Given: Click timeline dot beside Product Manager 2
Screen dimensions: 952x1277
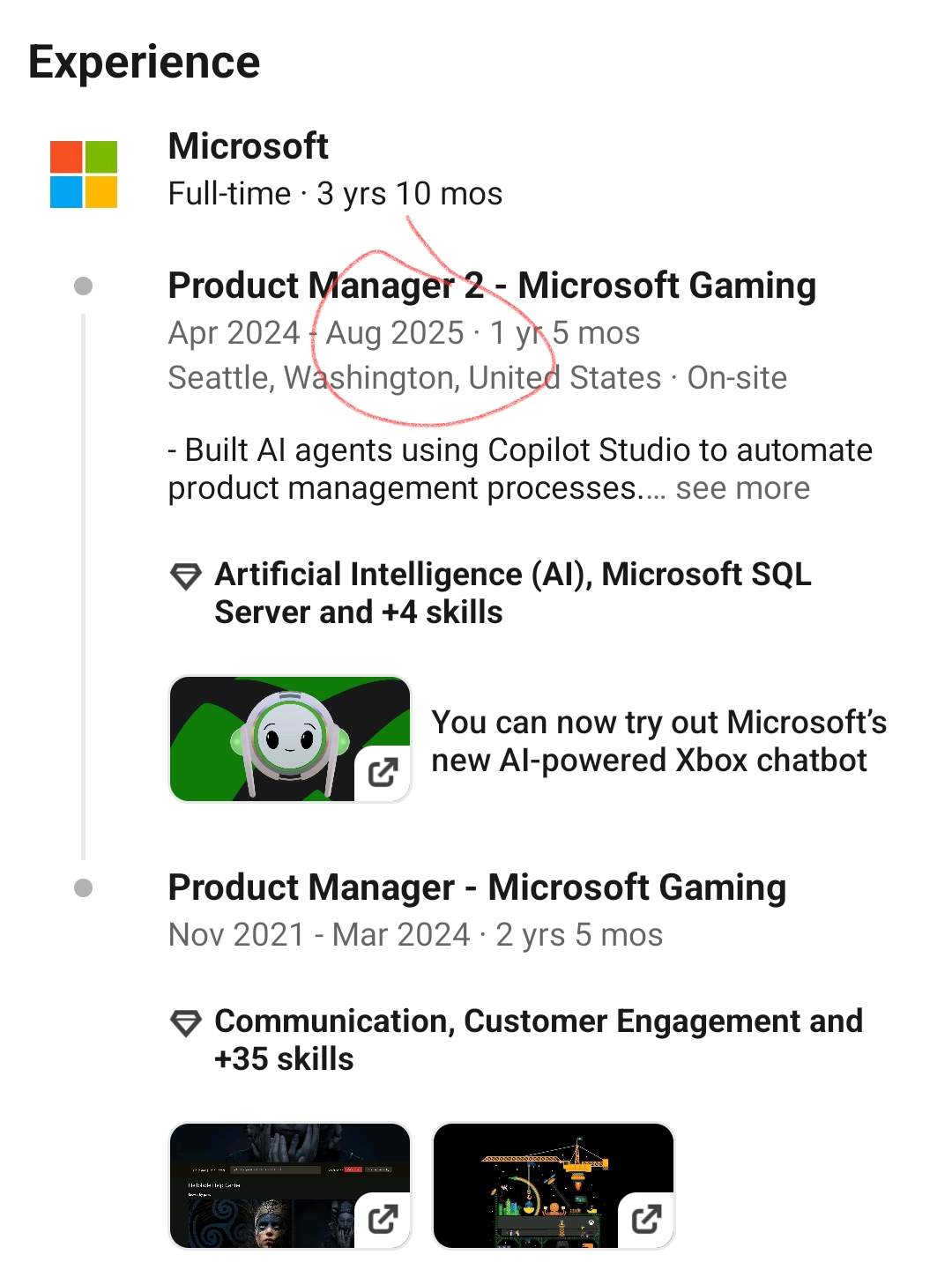Looking at the screenshot, I should [84, 286].
